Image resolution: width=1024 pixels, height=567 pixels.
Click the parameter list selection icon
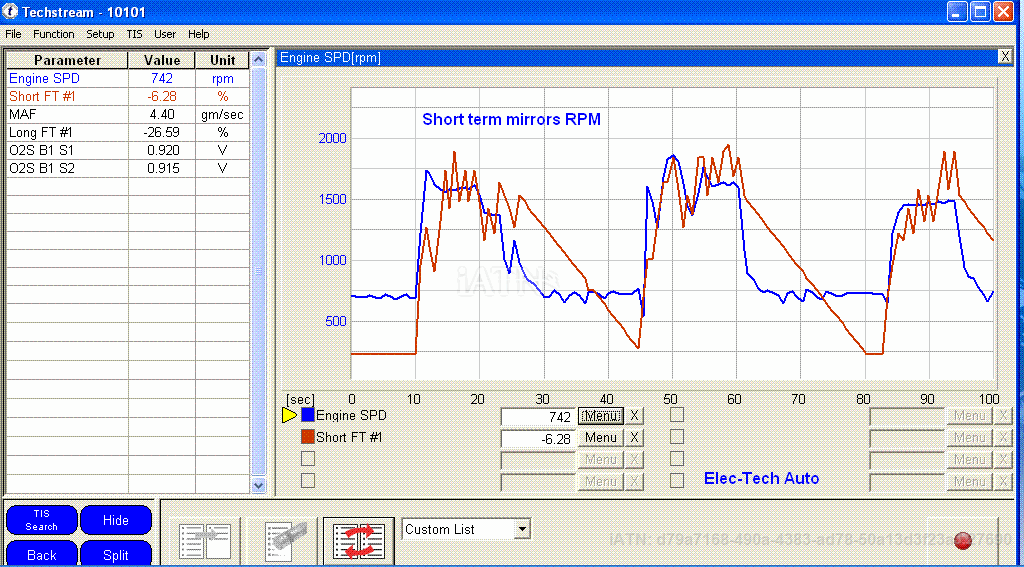[204, 540]
